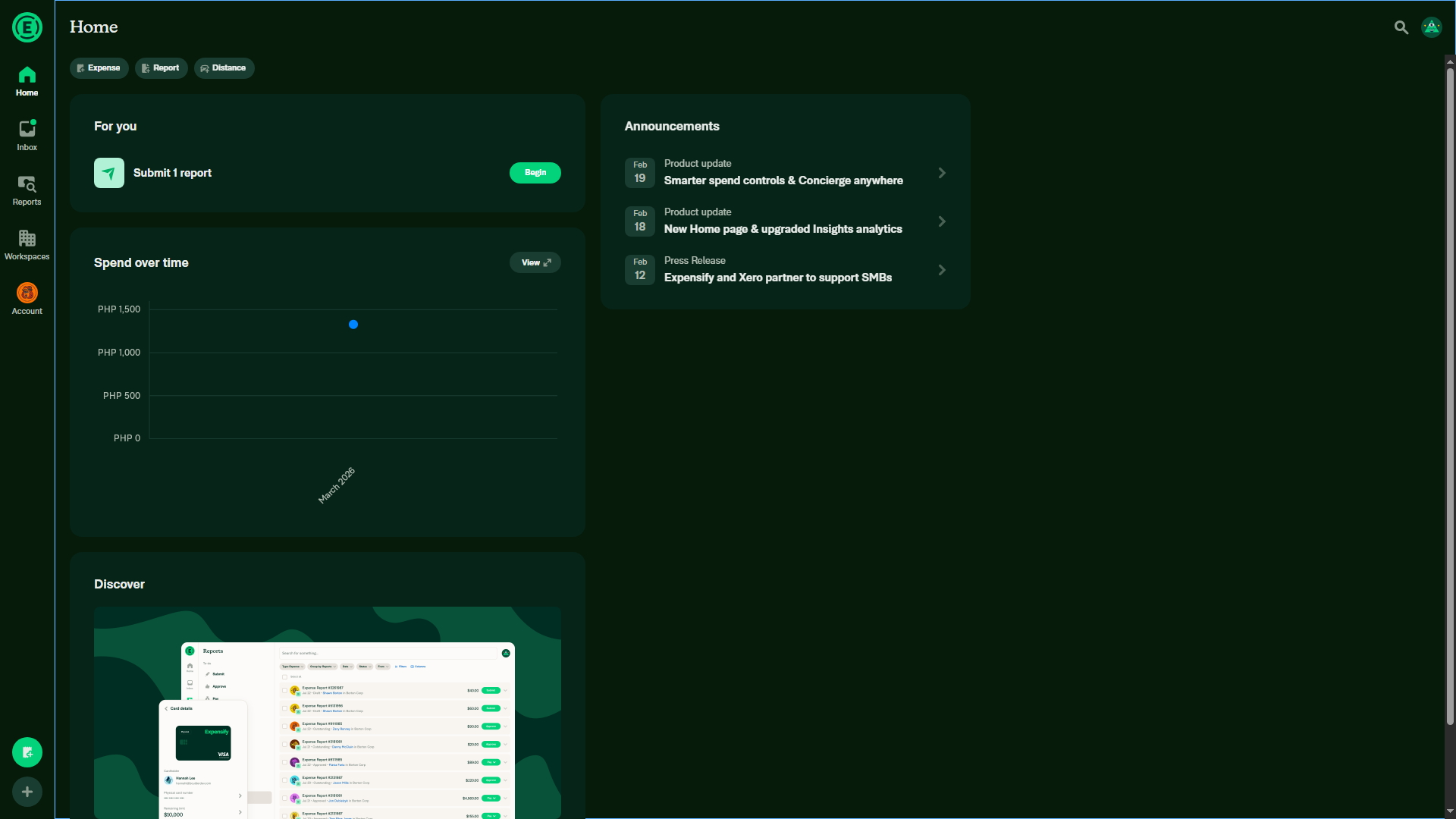Expand Expensify and Xero announcement chevron
The image size is (1456, 819).
point(942,270)
